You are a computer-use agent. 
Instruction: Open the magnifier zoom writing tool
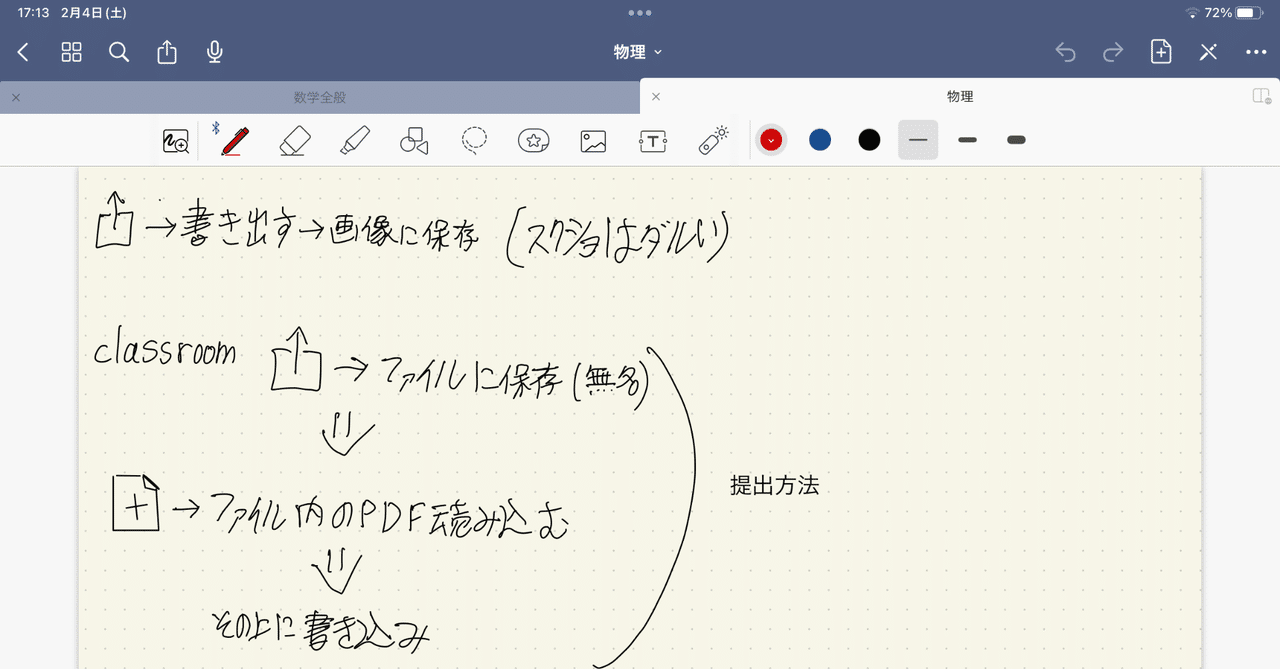pyautogui.click(x=175, y=140)
